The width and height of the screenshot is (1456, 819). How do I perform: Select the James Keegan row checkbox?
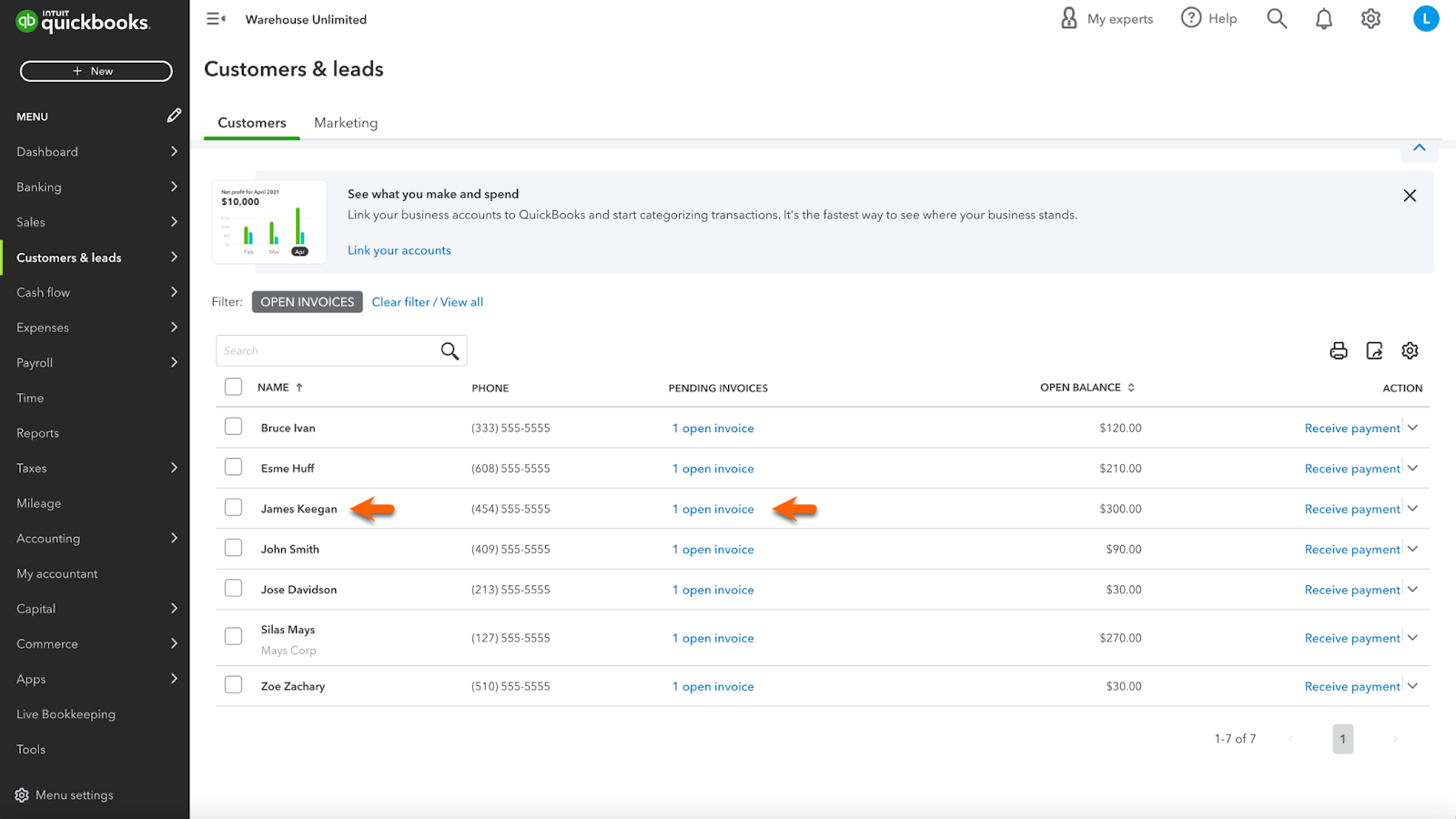(234, 508)
